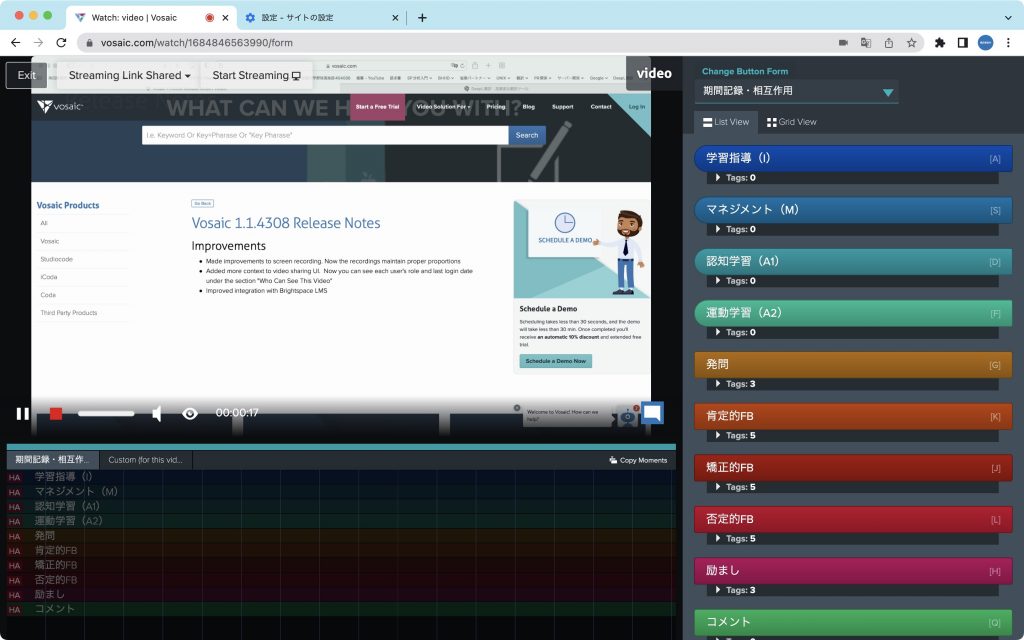Image resolution: width=1024 pixels, height=640 pixels.
Task: Click the 認知学習（A1）tag button
Action: pyautogui.click(x=853, y=261)
